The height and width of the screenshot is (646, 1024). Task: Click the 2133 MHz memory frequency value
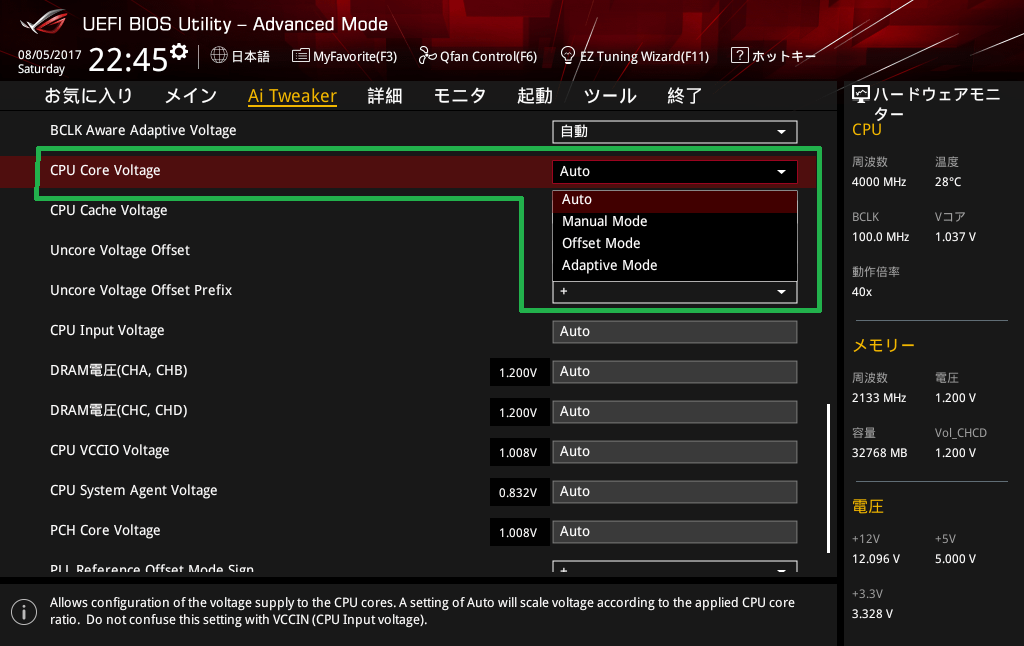pos(879,398)
